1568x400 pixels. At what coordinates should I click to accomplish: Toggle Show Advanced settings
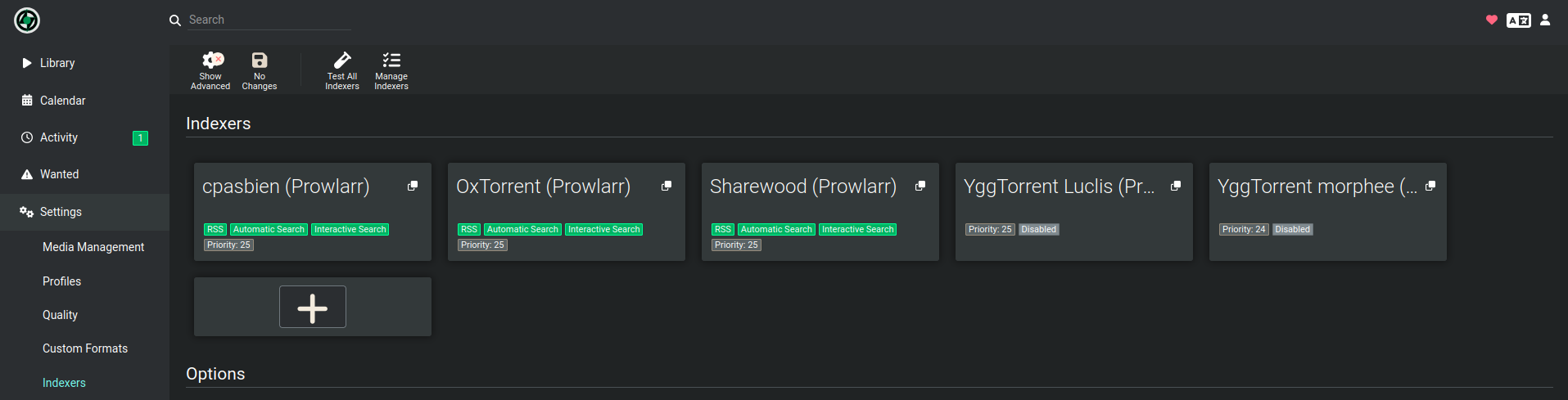pyautogui.click(x=210, y=70)
